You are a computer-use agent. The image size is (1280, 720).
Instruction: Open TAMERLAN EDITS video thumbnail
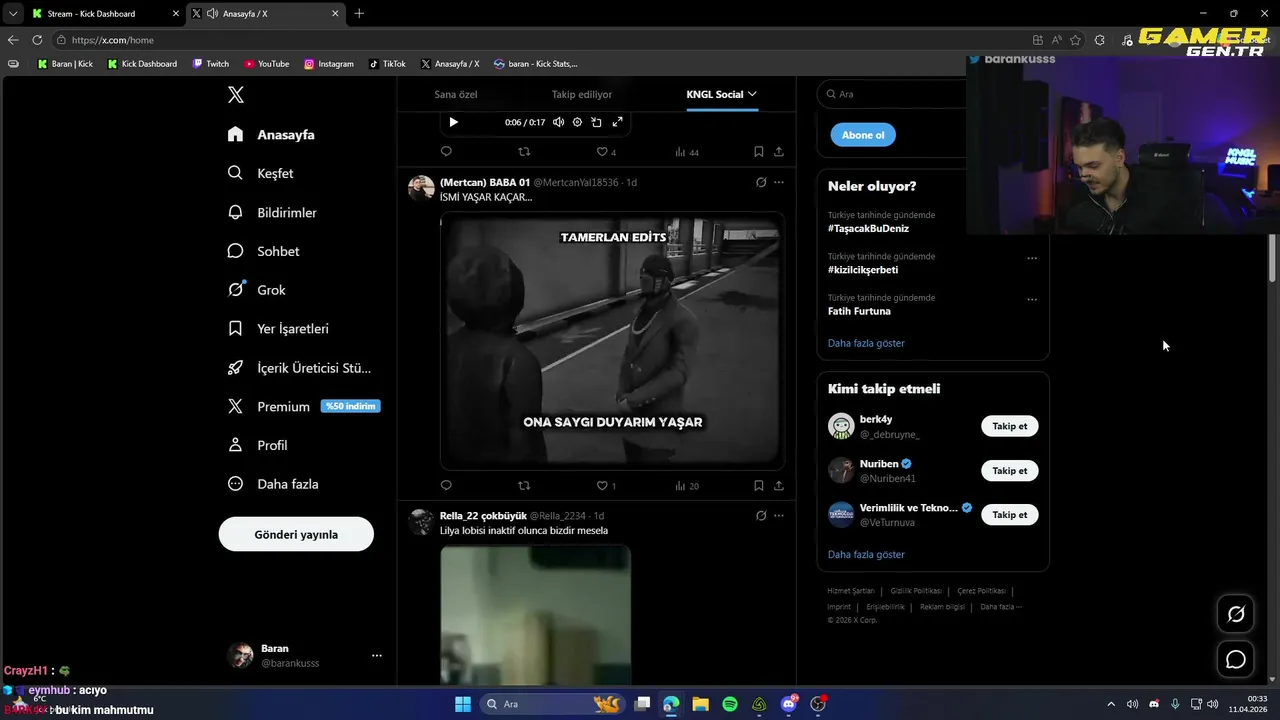coord(612,339)
